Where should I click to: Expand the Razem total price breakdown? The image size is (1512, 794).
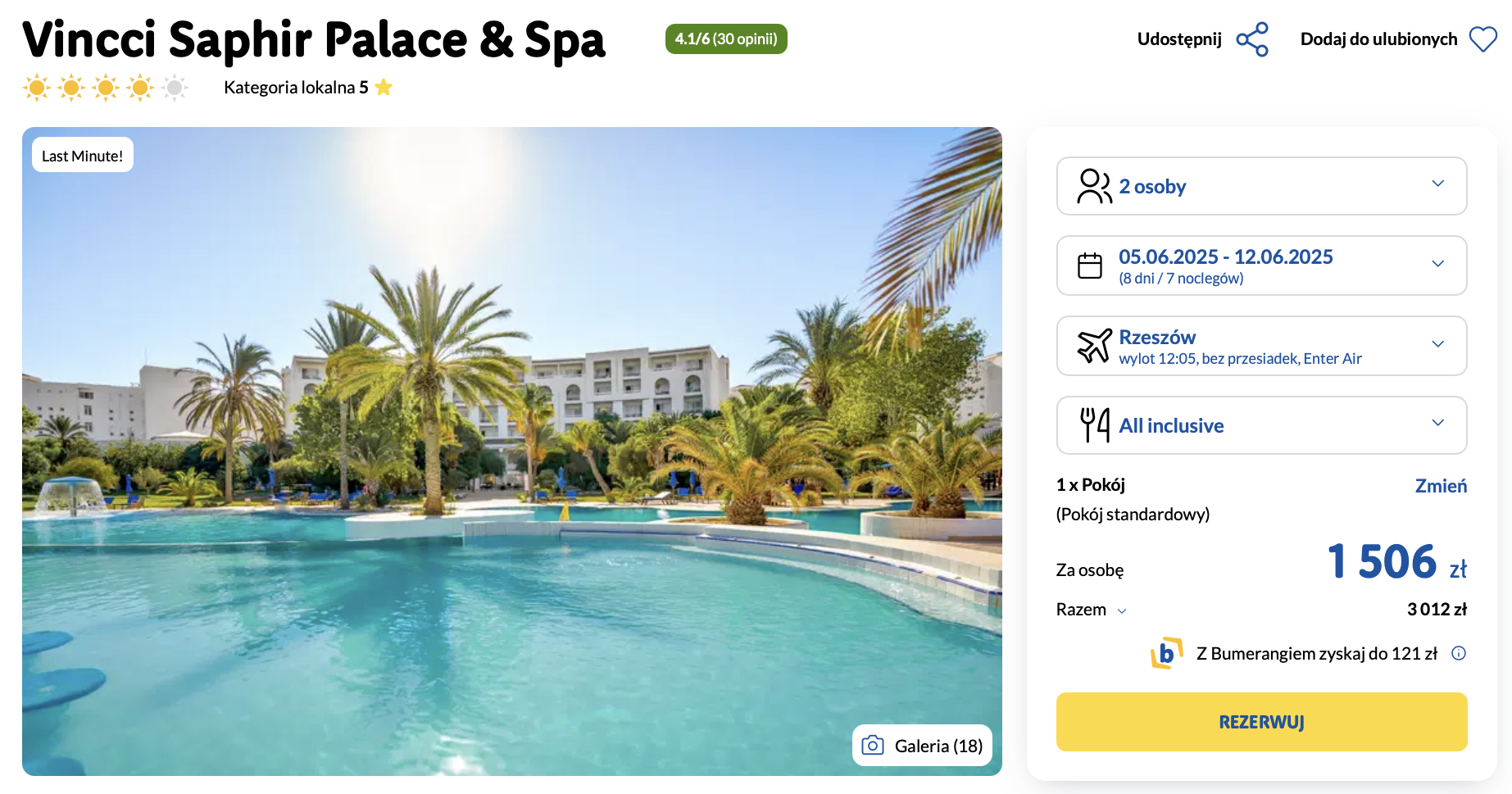click(1092, 610)
